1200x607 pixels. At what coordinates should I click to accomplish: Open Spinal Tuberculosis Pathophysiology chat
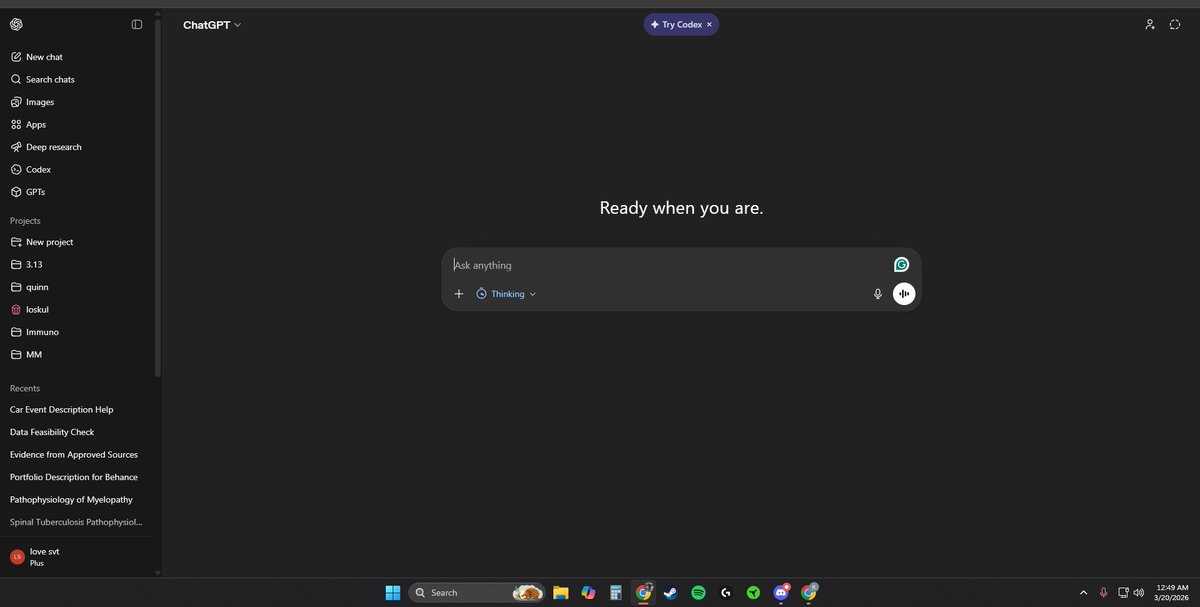click(78, 522)
